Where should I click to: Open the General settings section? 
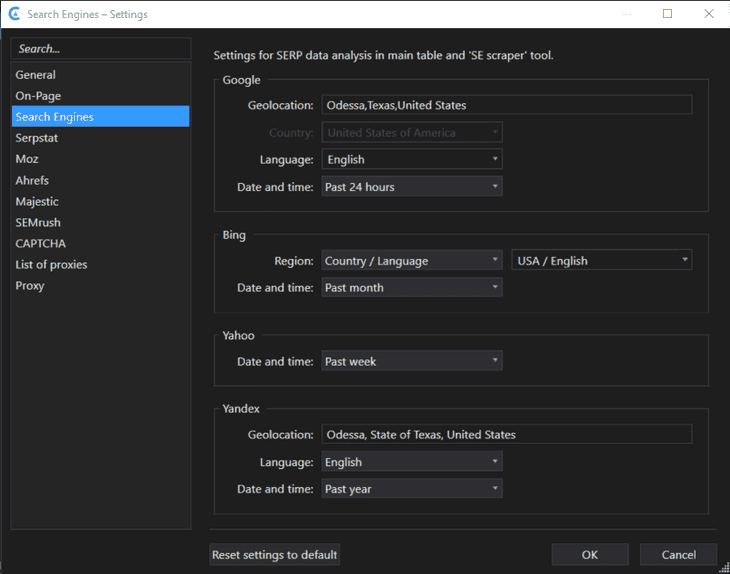click(36, 75)
